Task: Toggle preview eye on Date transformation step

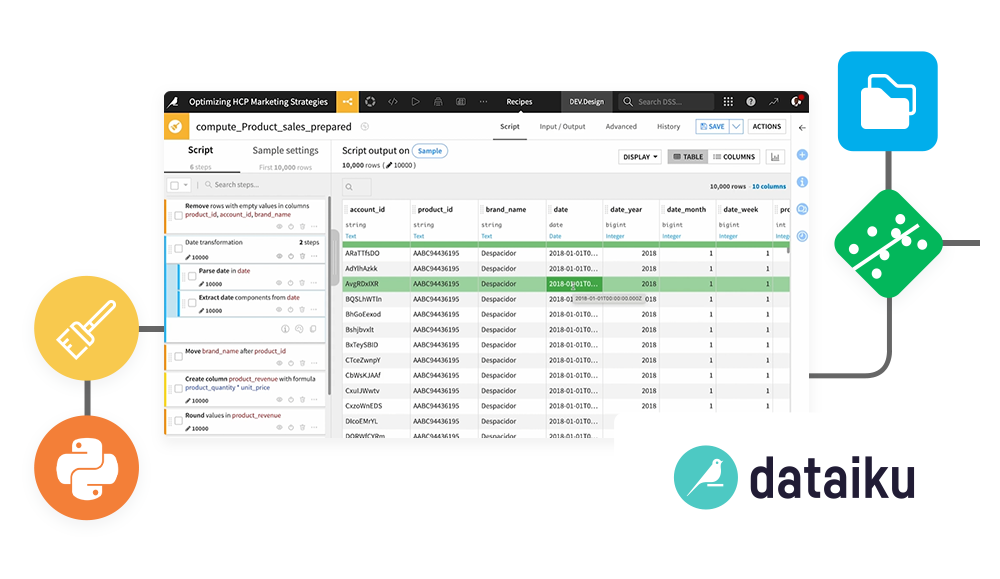Action: click(x=279, y=256)
